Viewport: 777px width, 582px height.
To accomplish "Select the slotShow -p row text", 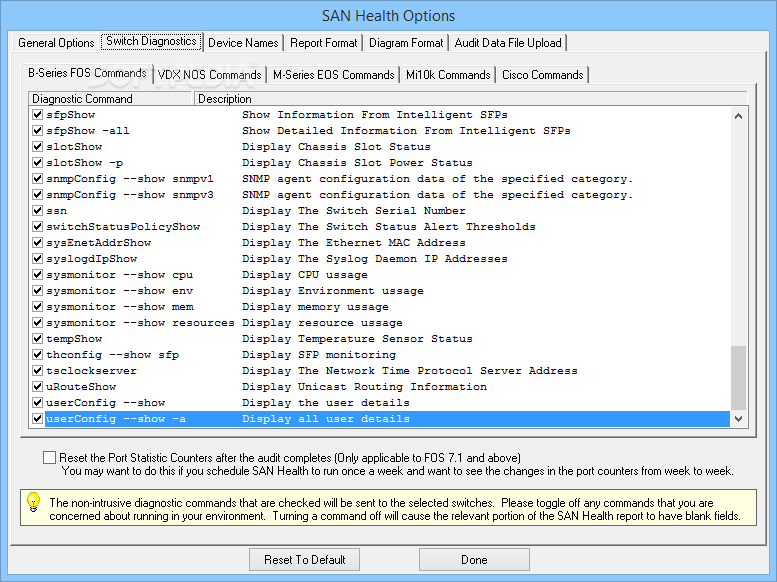I will (85, 163).
